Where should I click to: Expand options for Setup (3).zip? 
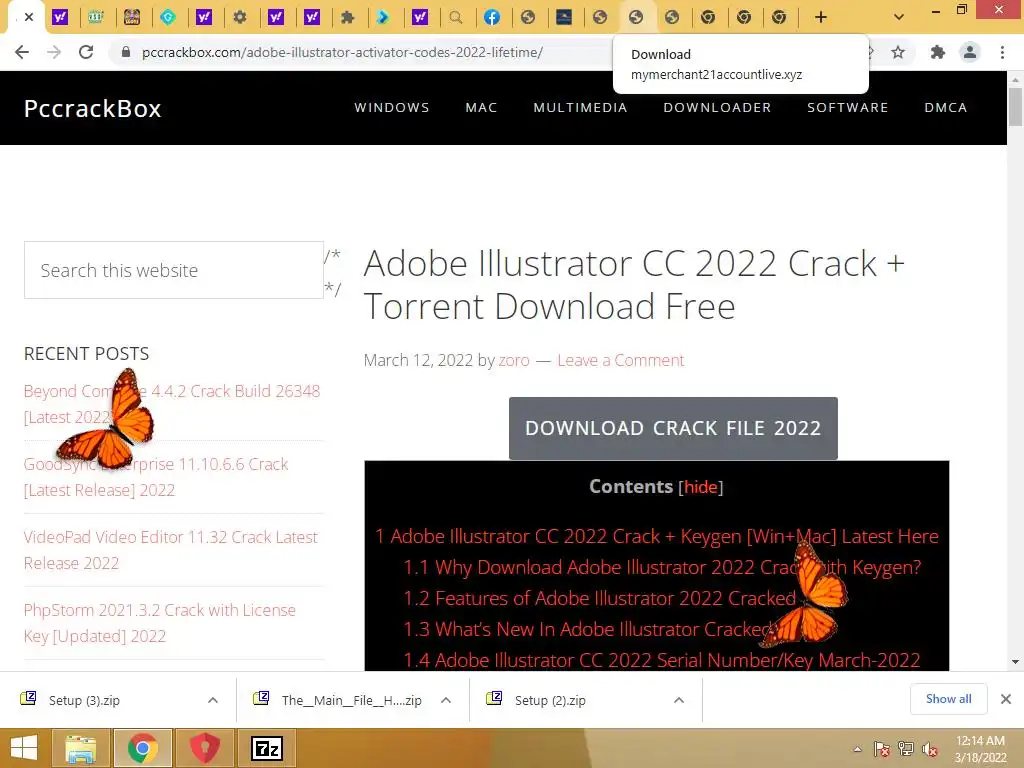(213, 700)
